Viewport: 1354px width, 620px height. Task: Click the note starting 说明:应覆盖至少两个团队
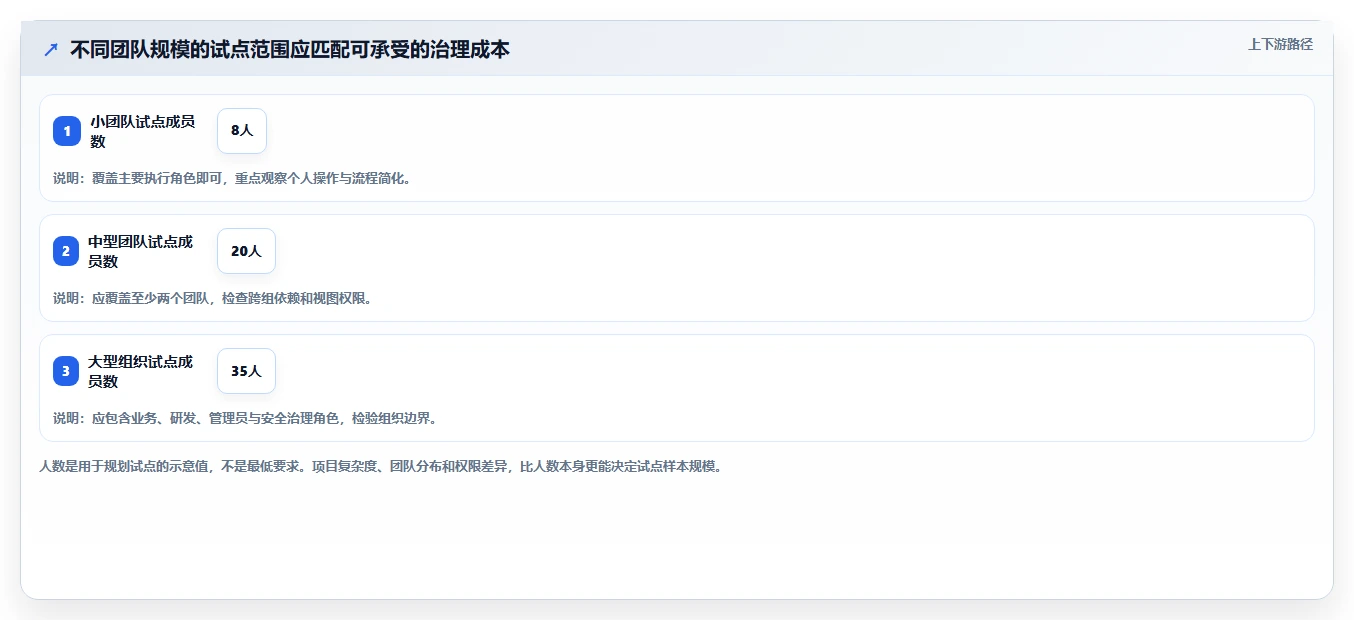[x=212, y=298]
